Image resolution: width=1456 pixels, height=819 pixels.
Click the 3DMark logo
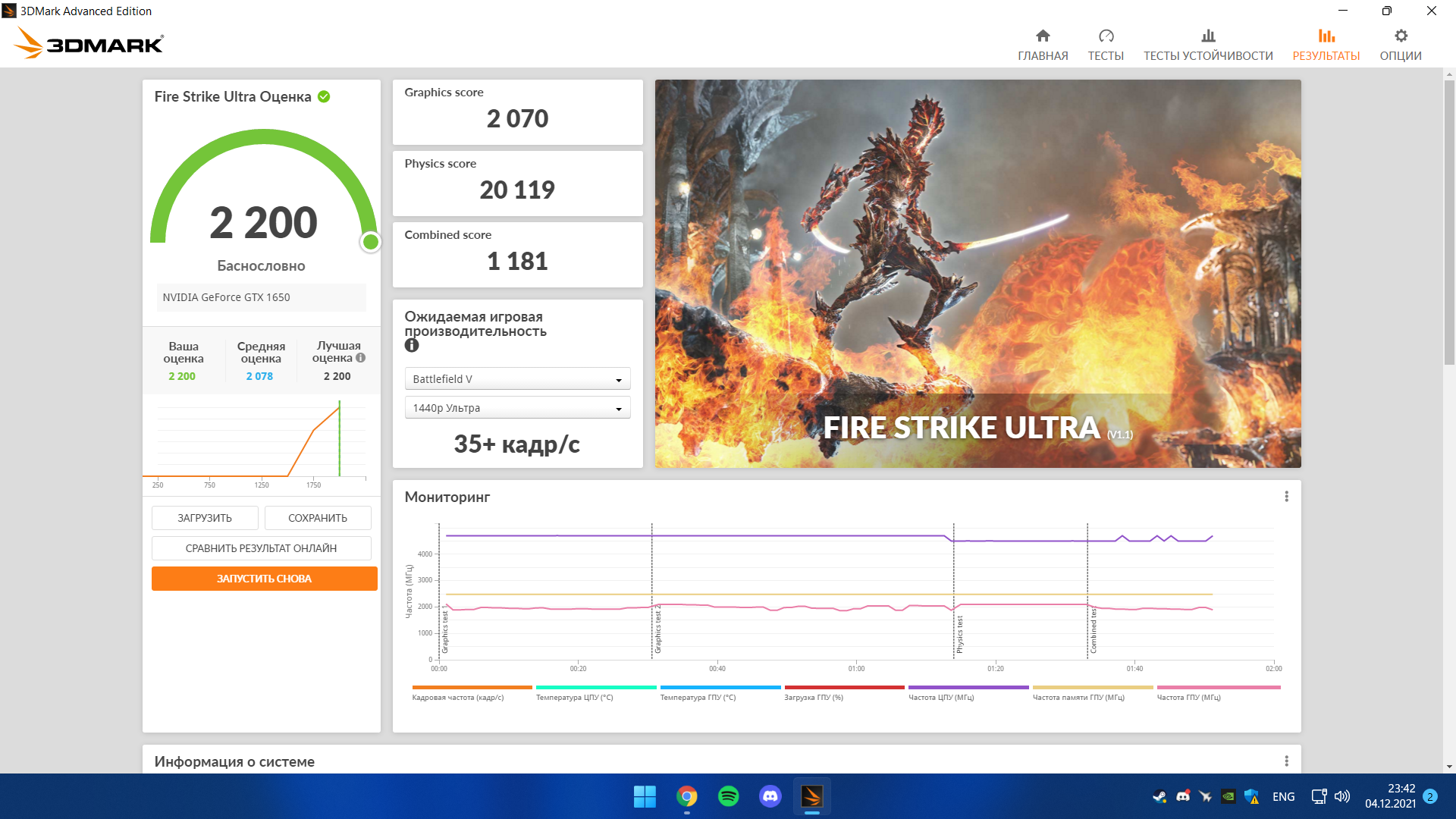pyautogui.click(x=89, y=43)
